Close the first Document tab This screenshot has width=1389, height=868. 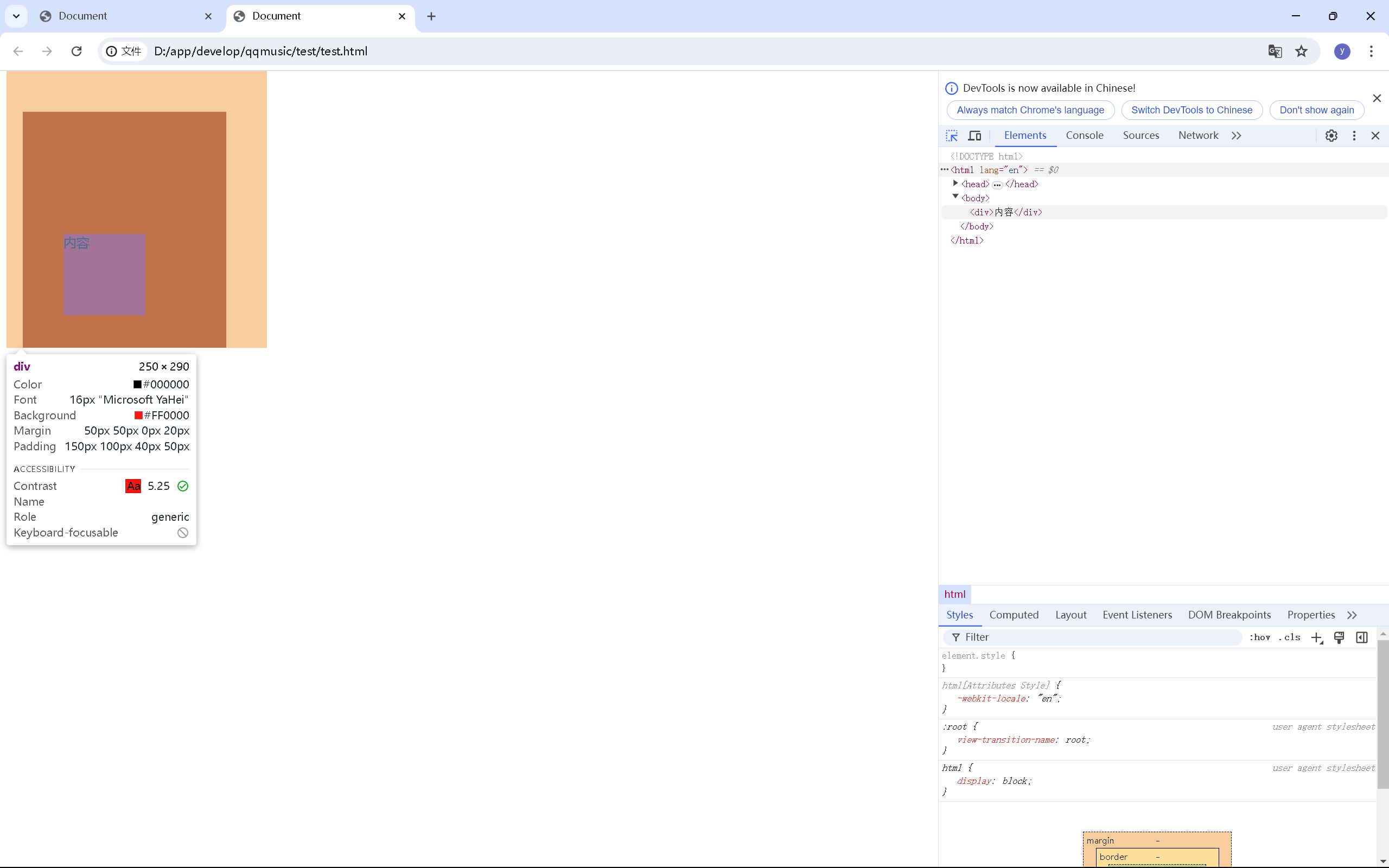(x=208, y=16)
